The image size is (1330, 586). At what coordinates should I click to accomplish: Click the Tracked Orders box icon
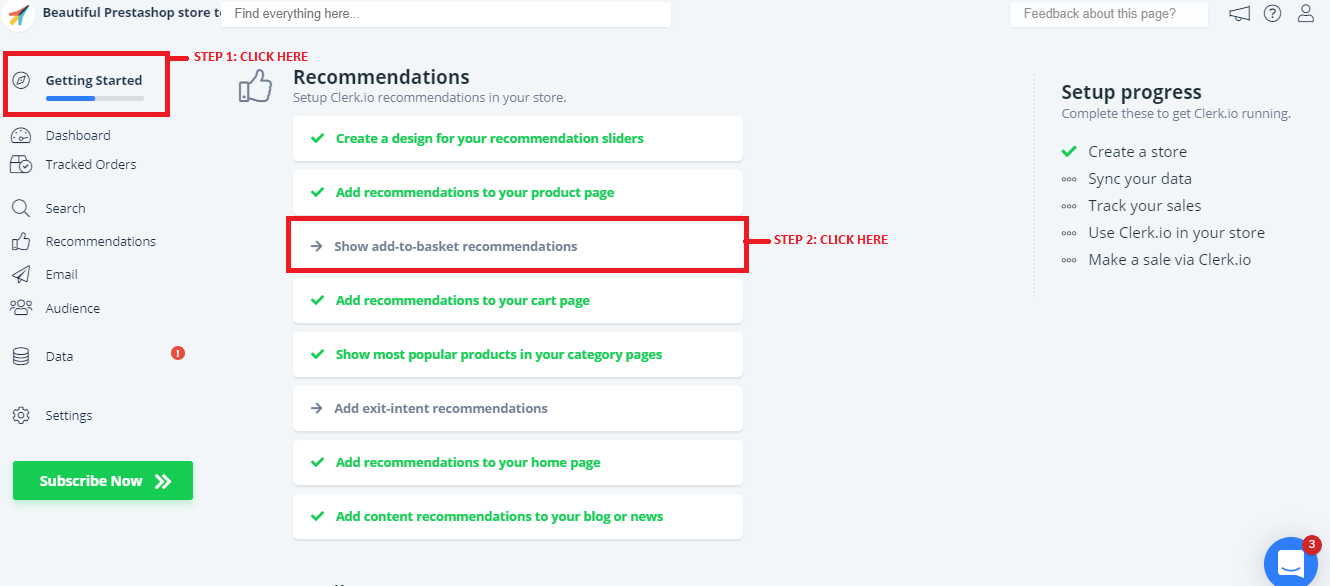(21, 165)
